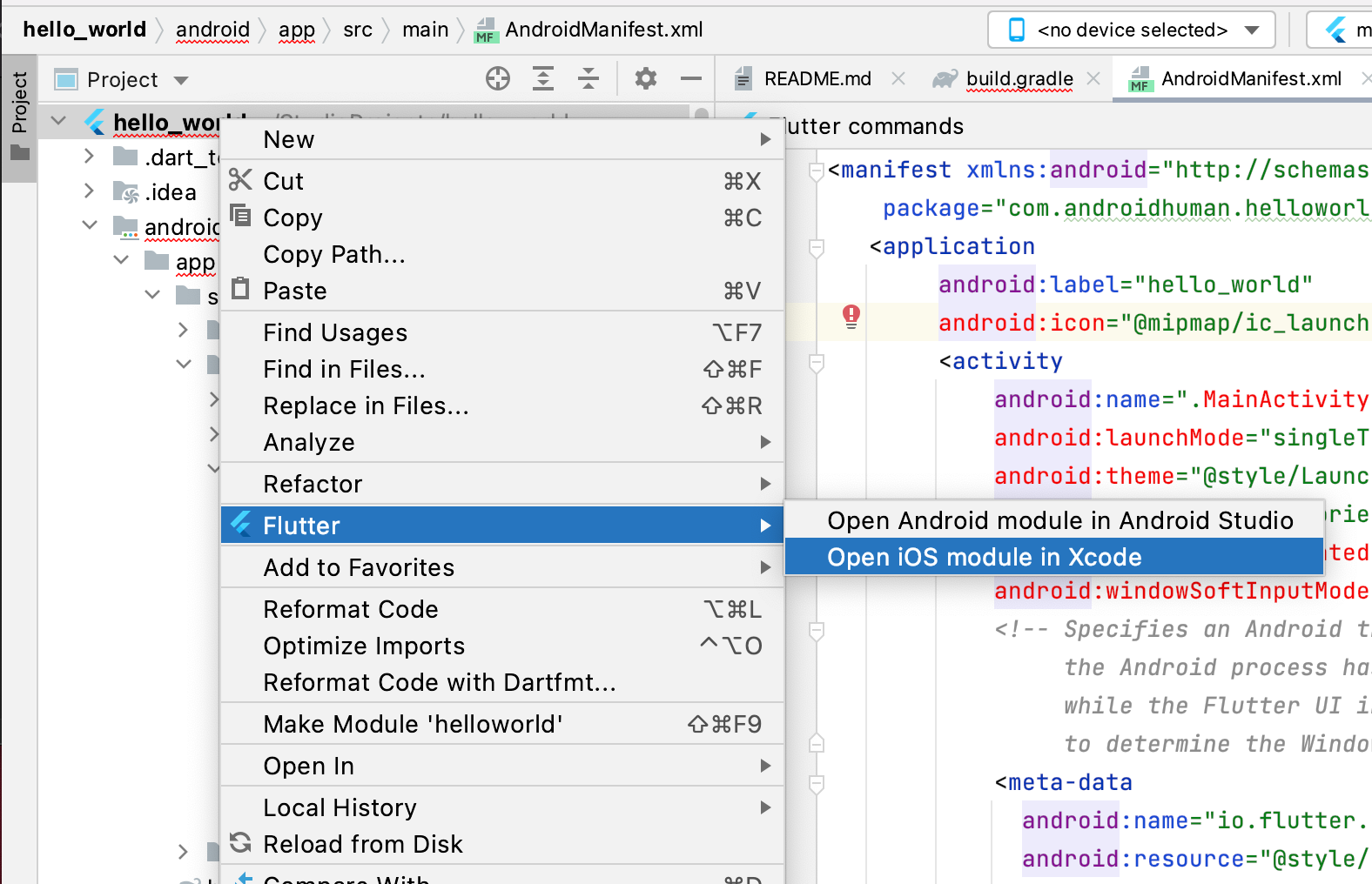Expand the .dart_tool folder
The height and width of the screenshot is (884, 1372).
click(x=89, y=157)
